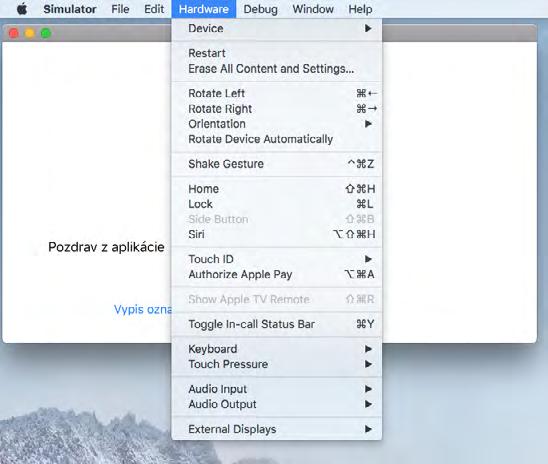Expand the Orientation submenu
The height and width of the screenshot is (464, 548).
point(277,124)
